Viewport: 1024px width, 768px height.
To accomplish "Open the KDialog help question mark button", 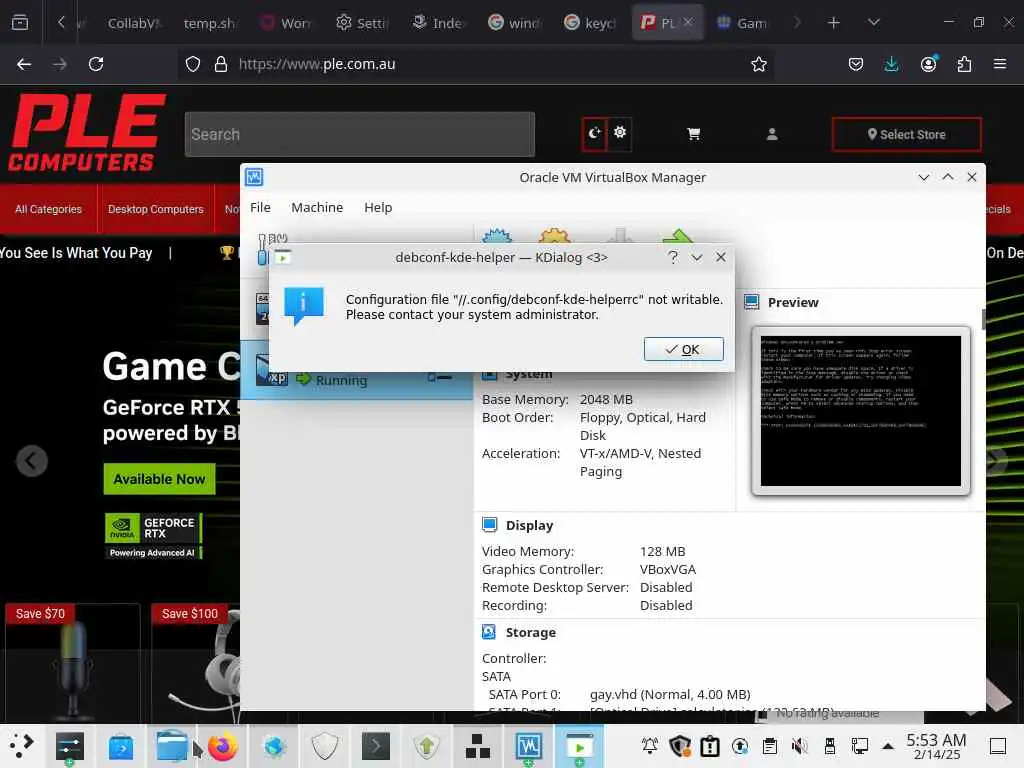I will pyautogui.click(x=673, y=257).
